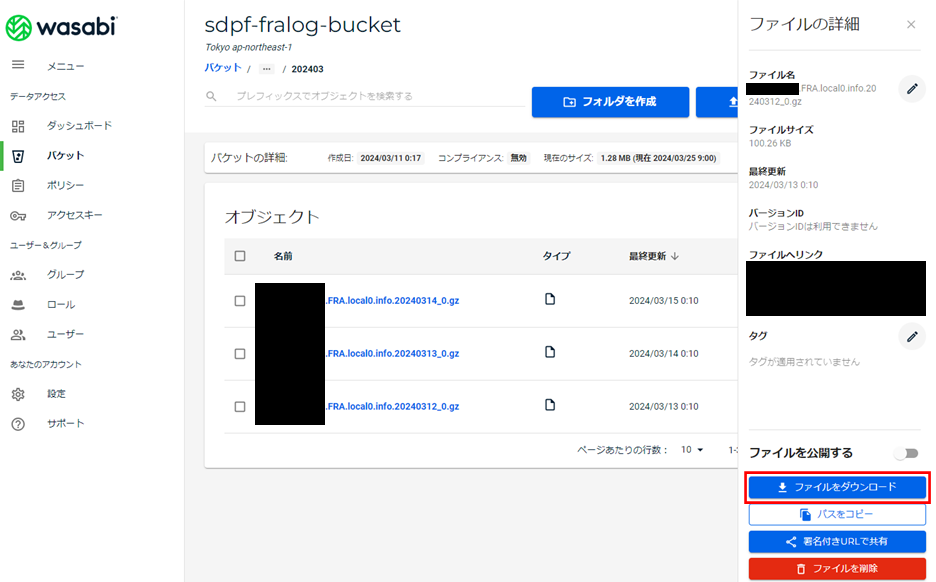Go to 設定 menu item

click(57, 394)
